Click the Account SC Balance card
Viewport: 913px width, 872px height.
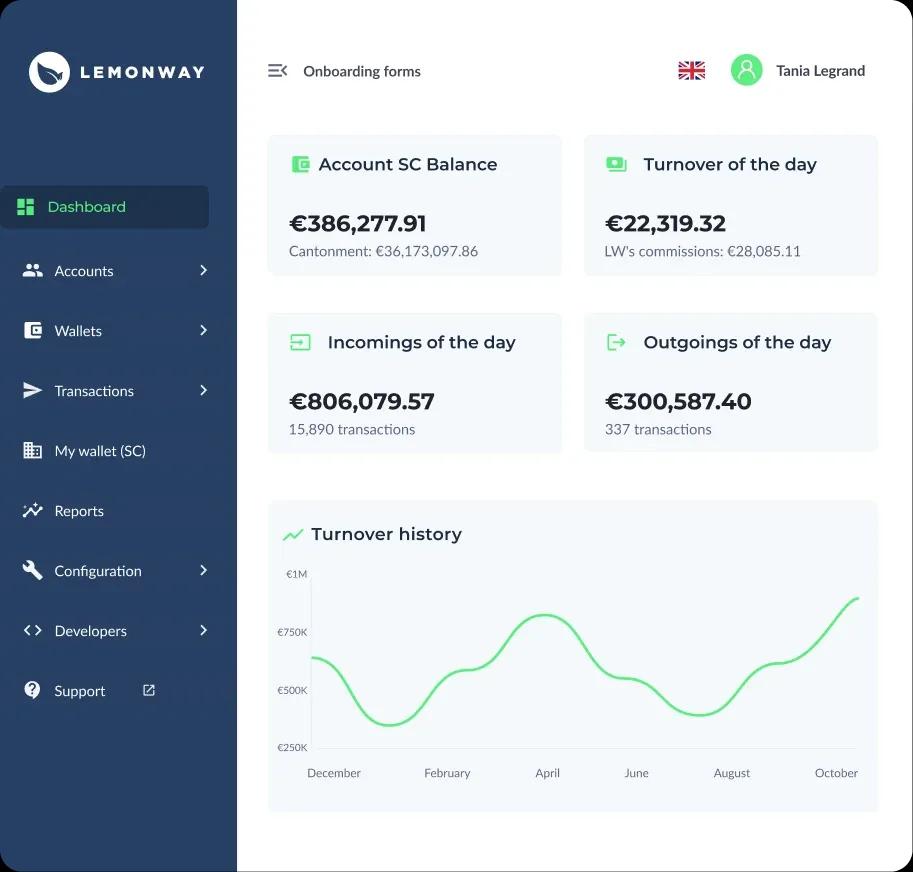414,205
